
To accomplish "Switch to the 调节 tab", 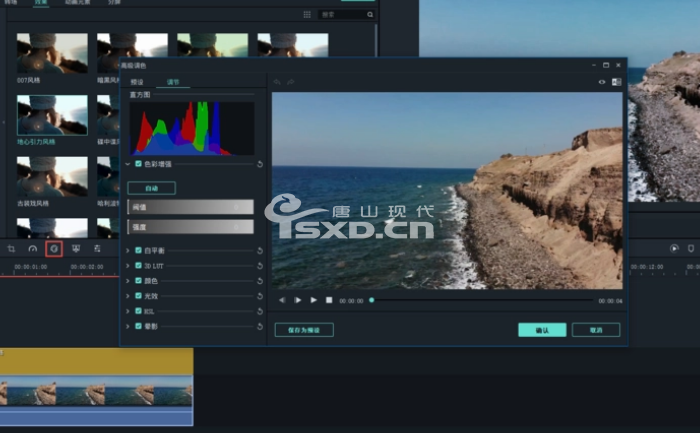I will point(173,82).
